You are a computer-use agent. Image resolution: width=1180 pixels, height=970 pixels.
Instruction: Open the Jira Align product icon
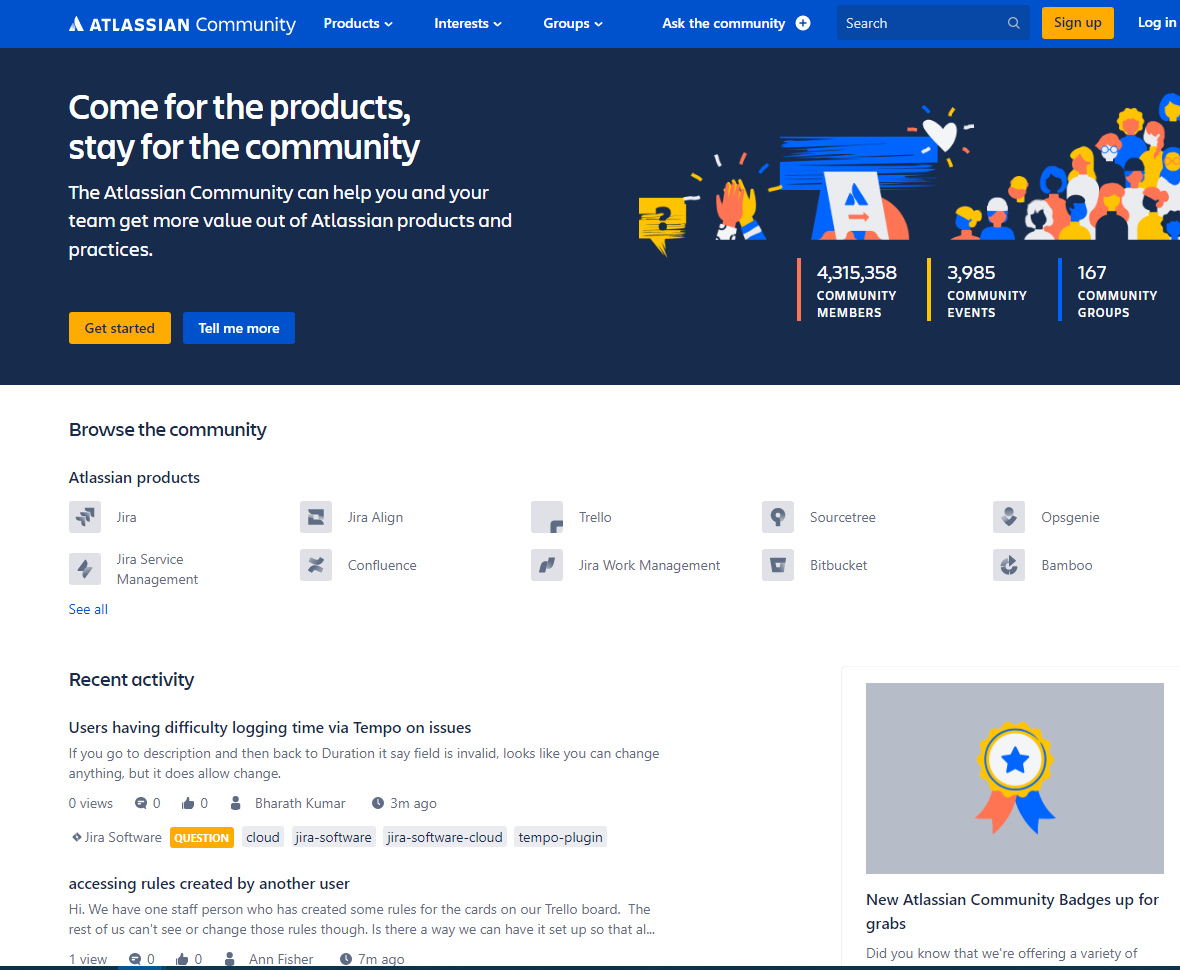[x=316, y=517]
